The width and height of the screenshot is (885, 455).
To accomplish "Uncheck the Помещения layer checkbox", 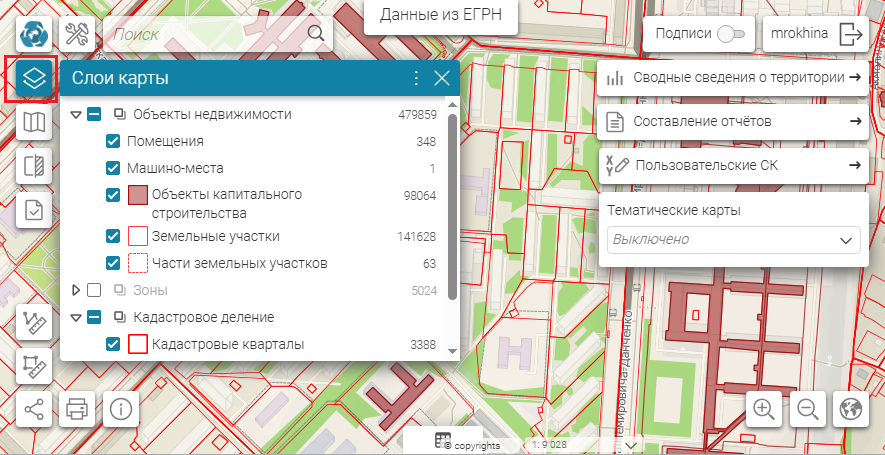I will point(113,142).
